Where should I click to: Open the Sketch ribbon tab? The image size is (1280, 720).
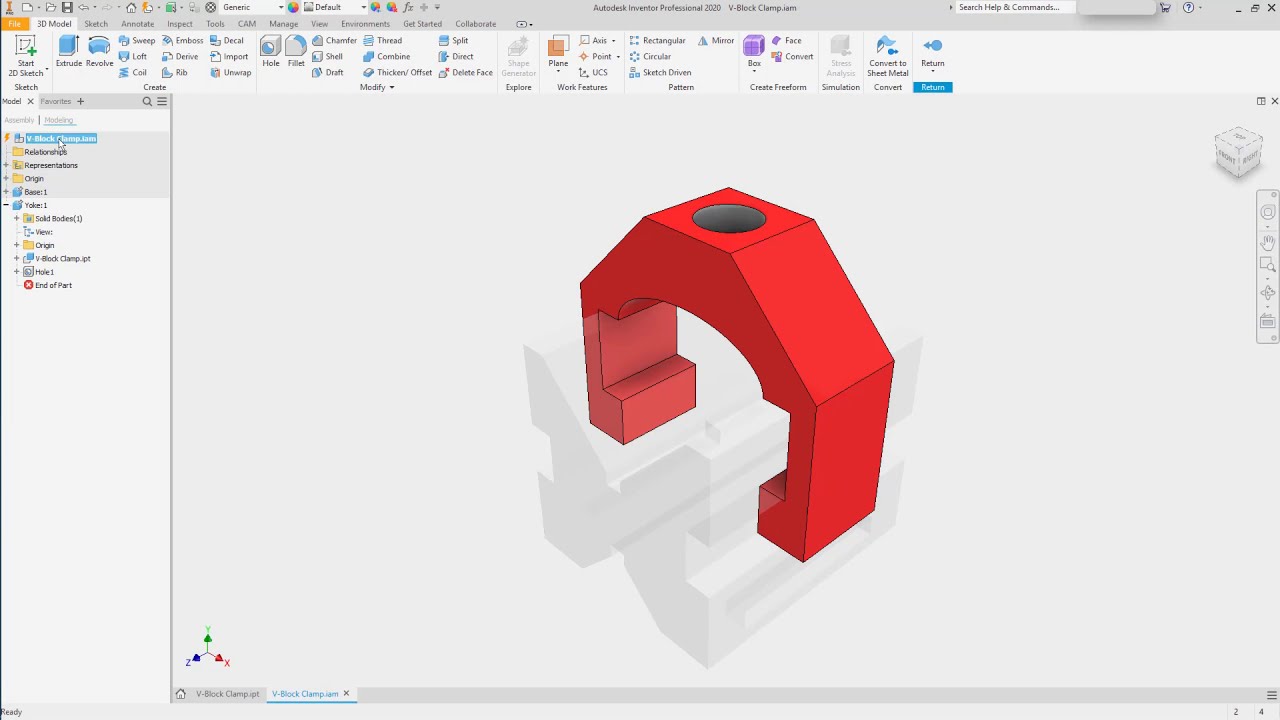click(96, 24)
